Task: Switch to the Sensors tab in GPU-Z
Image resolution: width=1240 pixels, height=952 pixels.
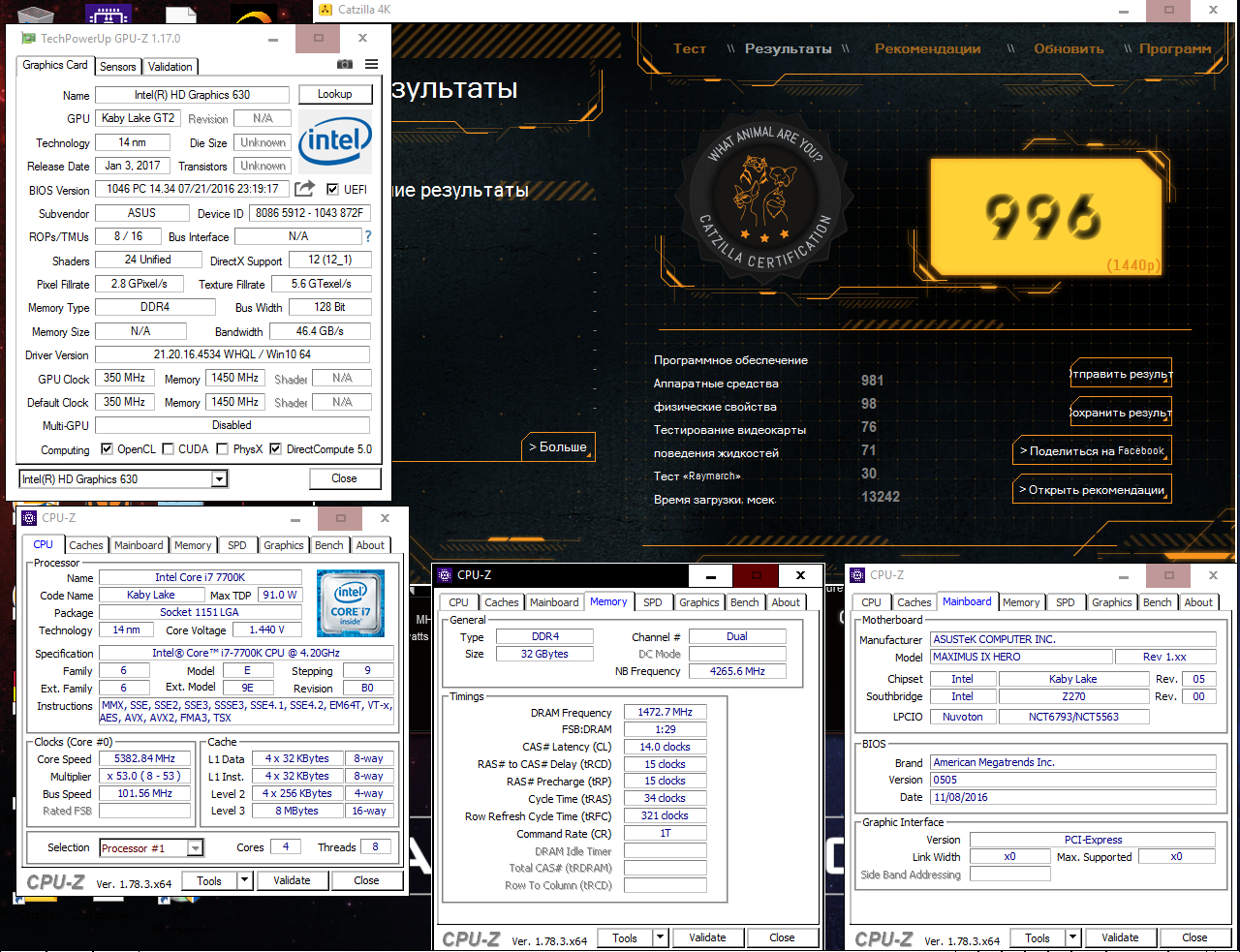Action: coord(117,67)
